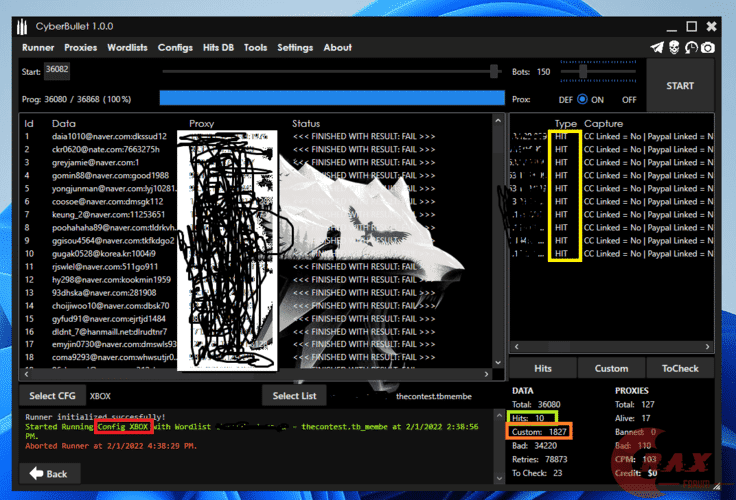This screenshot has width=736, height=500.
Task: Click the Capture column header
Action: pyautogui.click(x=603, y=124)
